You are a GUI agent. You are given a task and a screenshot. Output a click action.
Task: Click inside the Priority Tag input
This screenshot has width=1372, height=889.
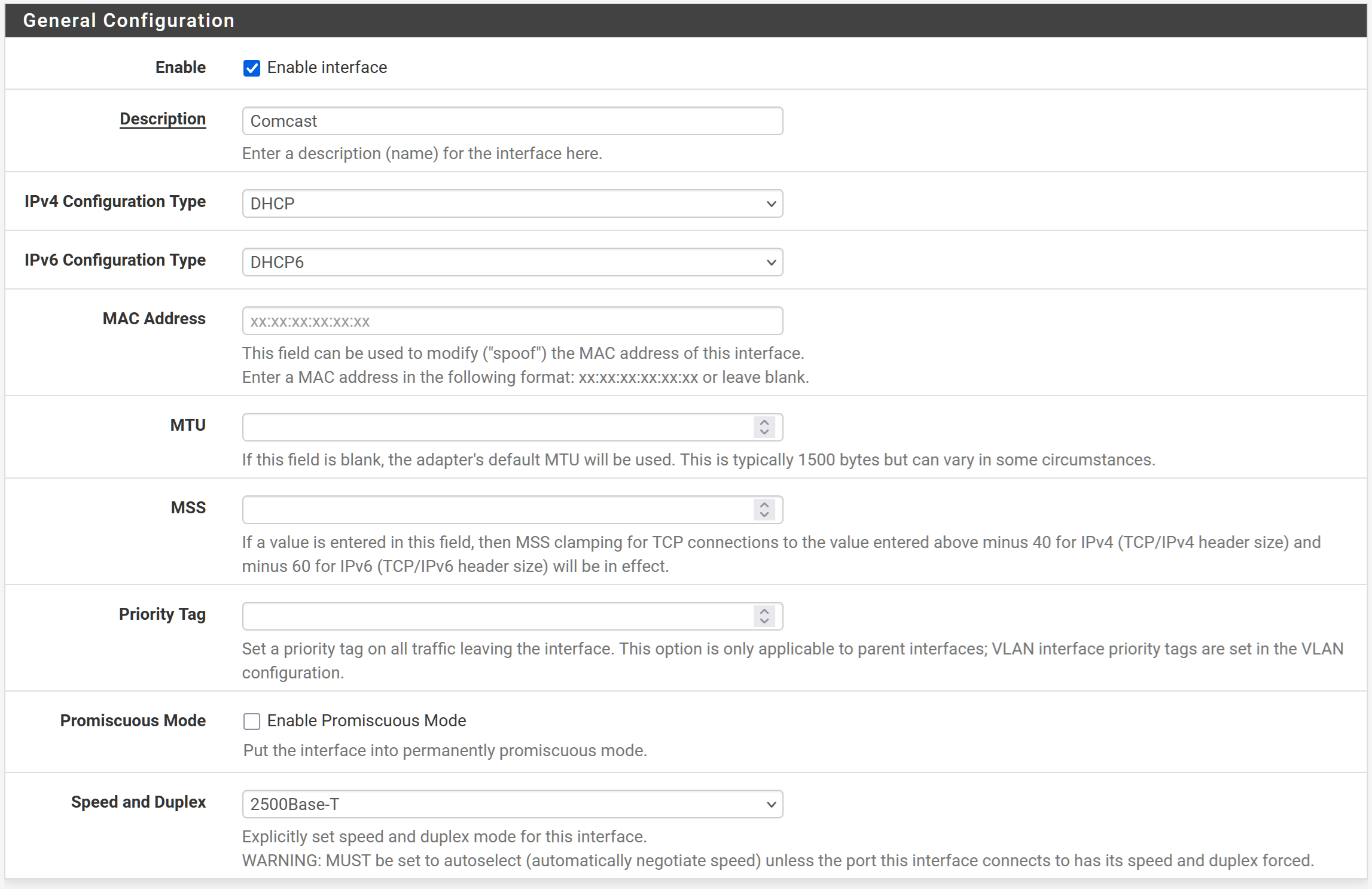point(496,616)
